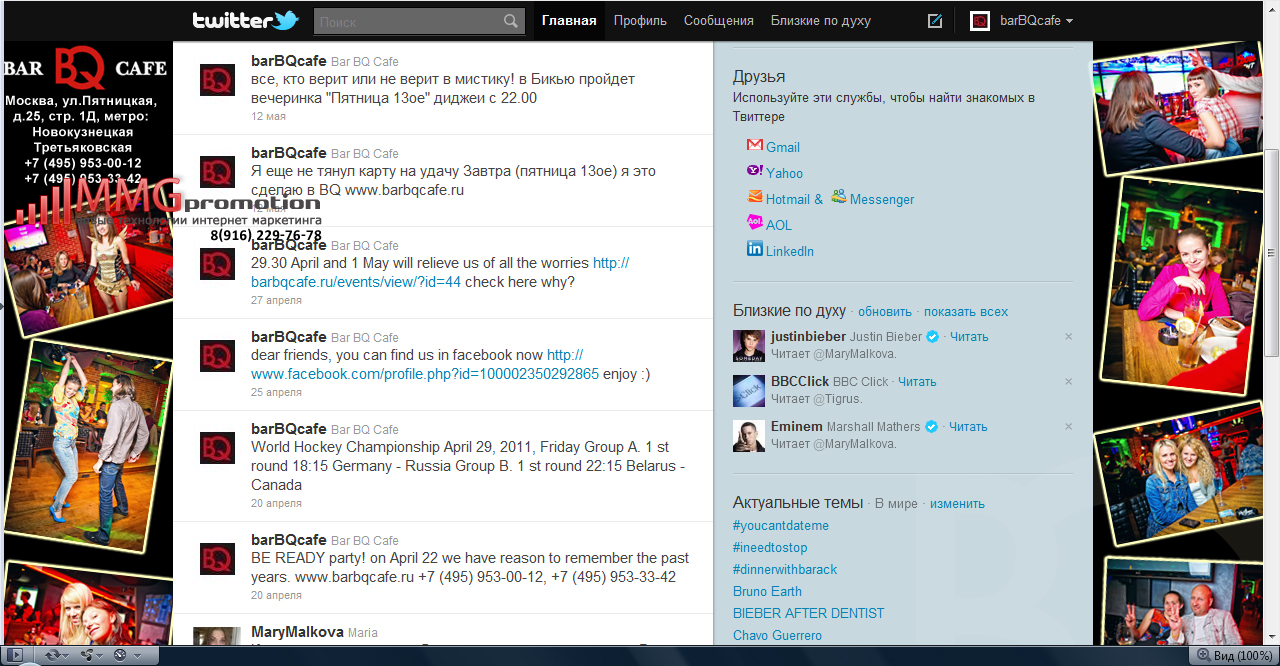Click the justinbieber username link

pos(808,337)
